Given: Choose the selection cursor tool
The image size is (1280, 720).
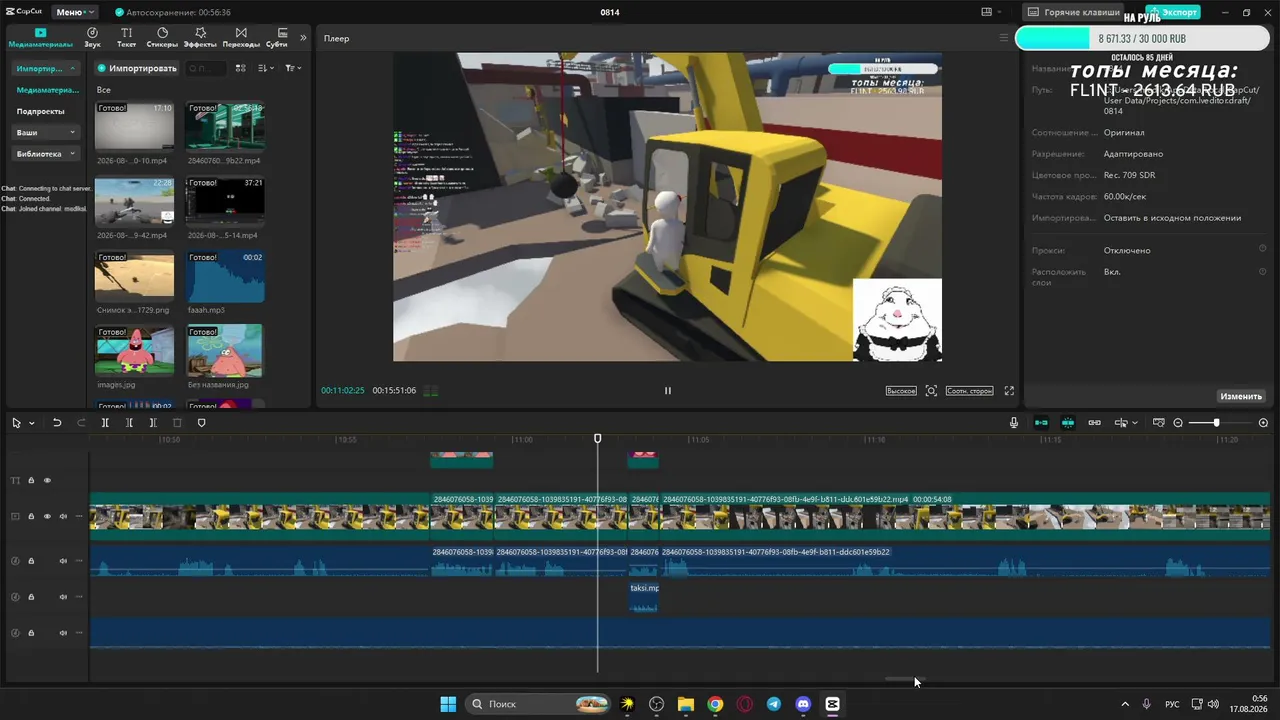Looking at the screenshot, I should point(17,423).
